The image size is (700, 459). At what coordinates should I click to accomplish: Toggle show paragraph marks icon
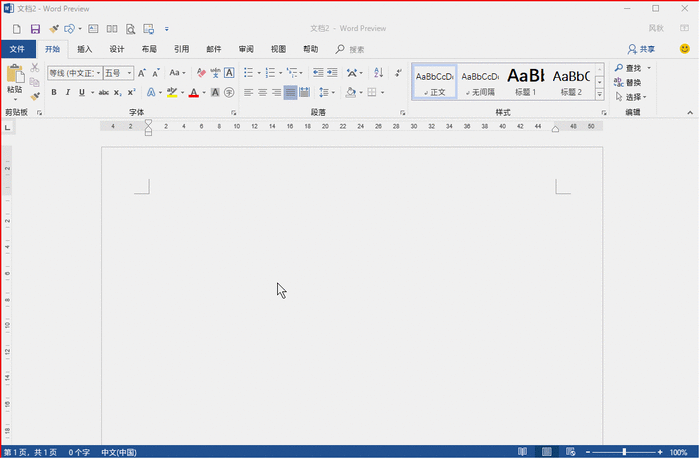(398, 73)
